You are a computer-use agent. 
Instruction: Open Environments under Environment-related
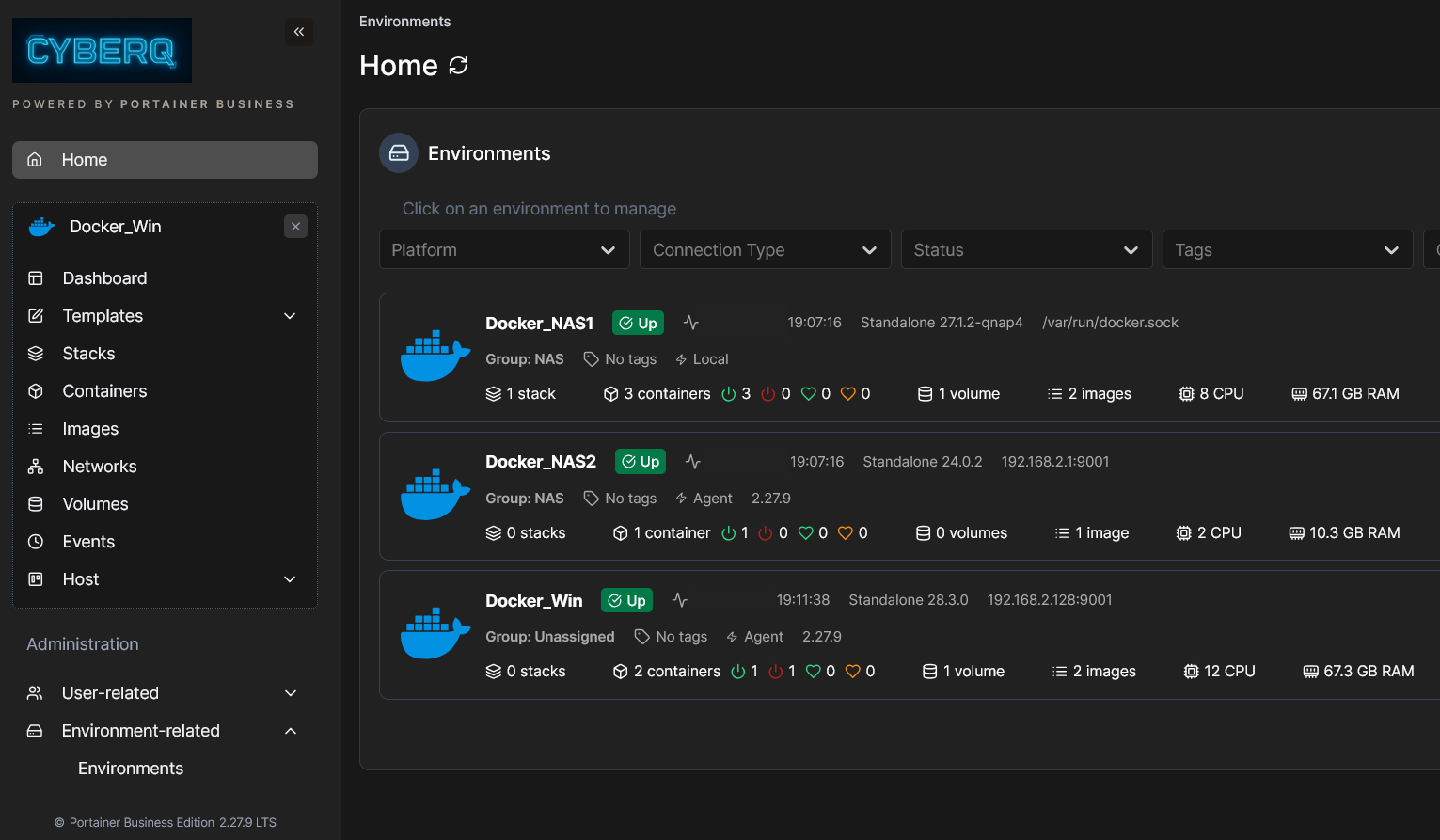[131, 769]
